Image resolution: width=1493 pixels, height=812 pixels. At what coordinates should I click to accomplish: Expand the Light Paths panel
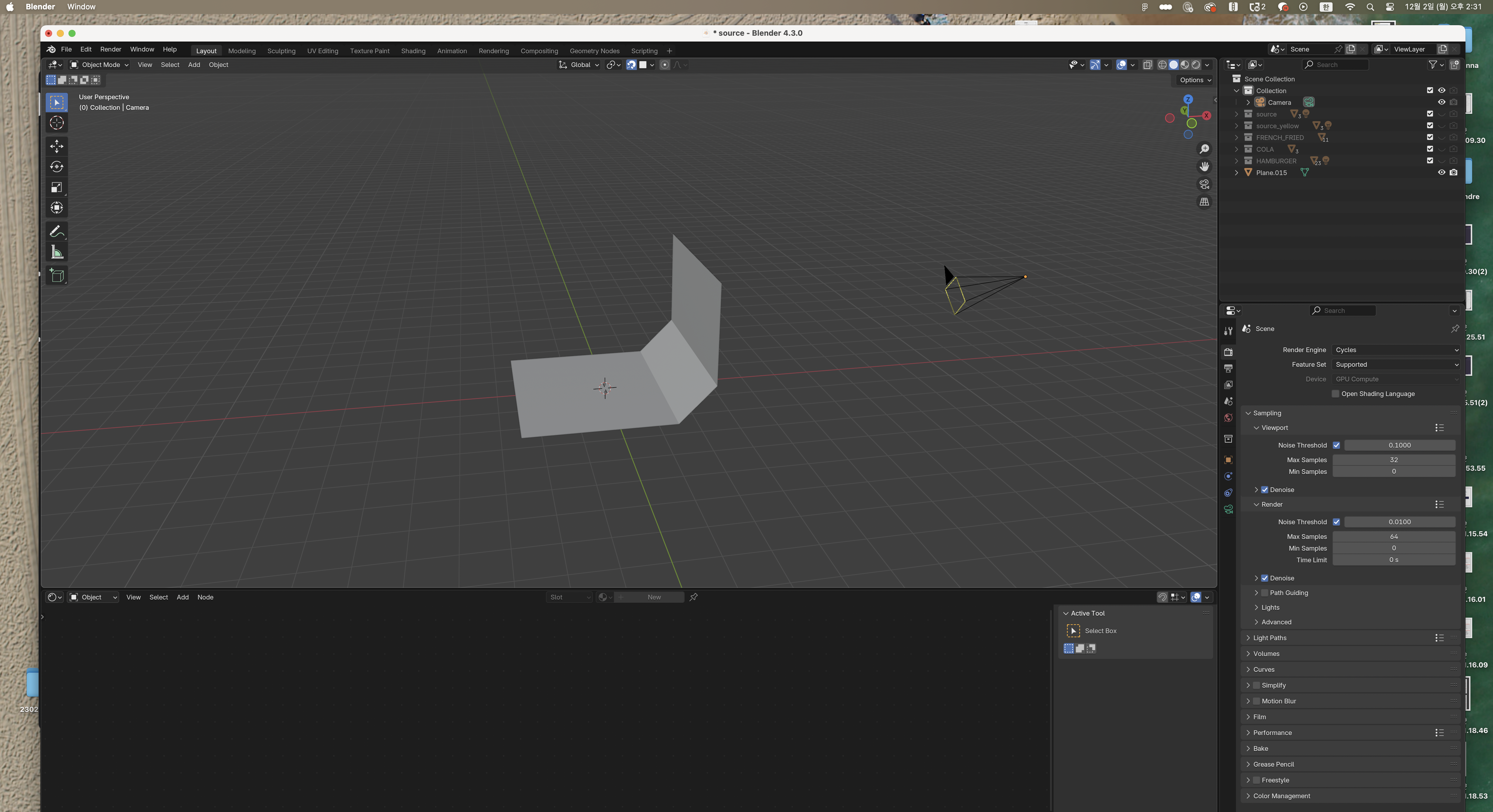pos(1269,638)
